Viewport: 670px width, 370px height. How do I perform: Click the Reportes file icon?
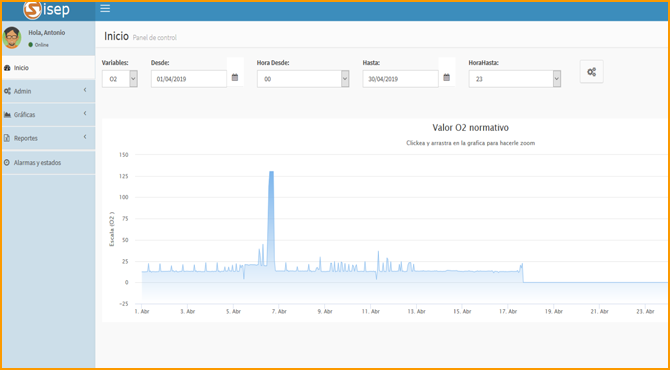coord(6,138)
